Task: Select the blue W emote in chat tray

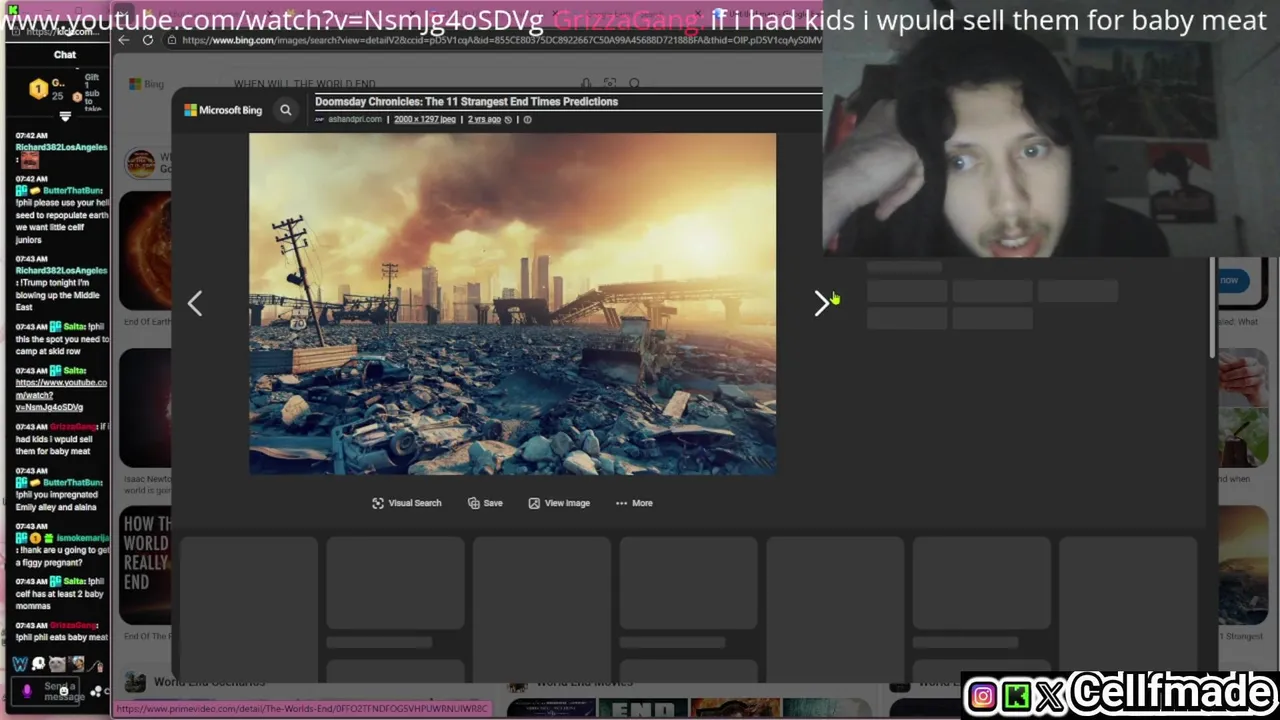Action: pyautogui.click(x=20, y=664)
